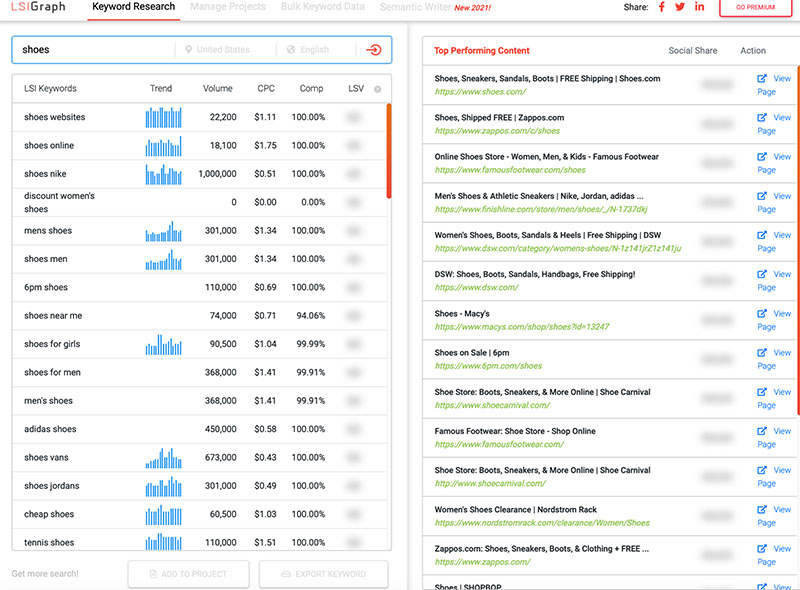Open external link icon for Online Shoes Store Famous Footwear
The height and width of the screenshot is (590, 800).
tap(762, 157)
